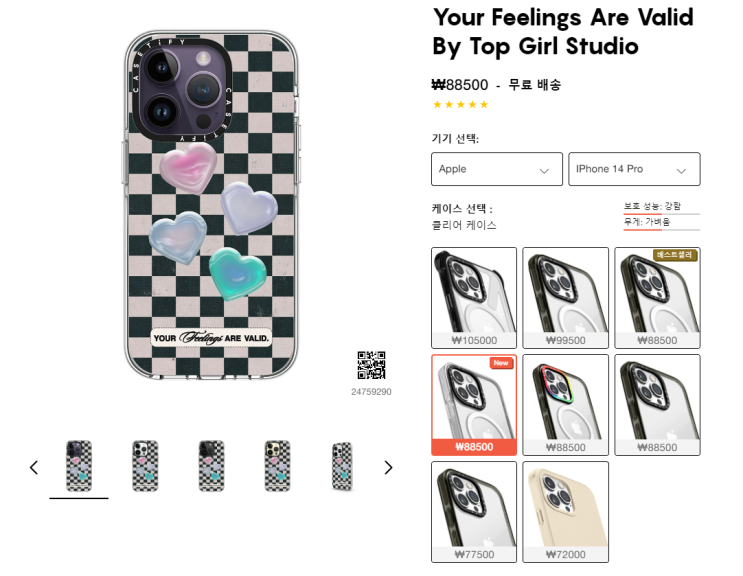Select the ₩77500 case option

coord(474,512)
